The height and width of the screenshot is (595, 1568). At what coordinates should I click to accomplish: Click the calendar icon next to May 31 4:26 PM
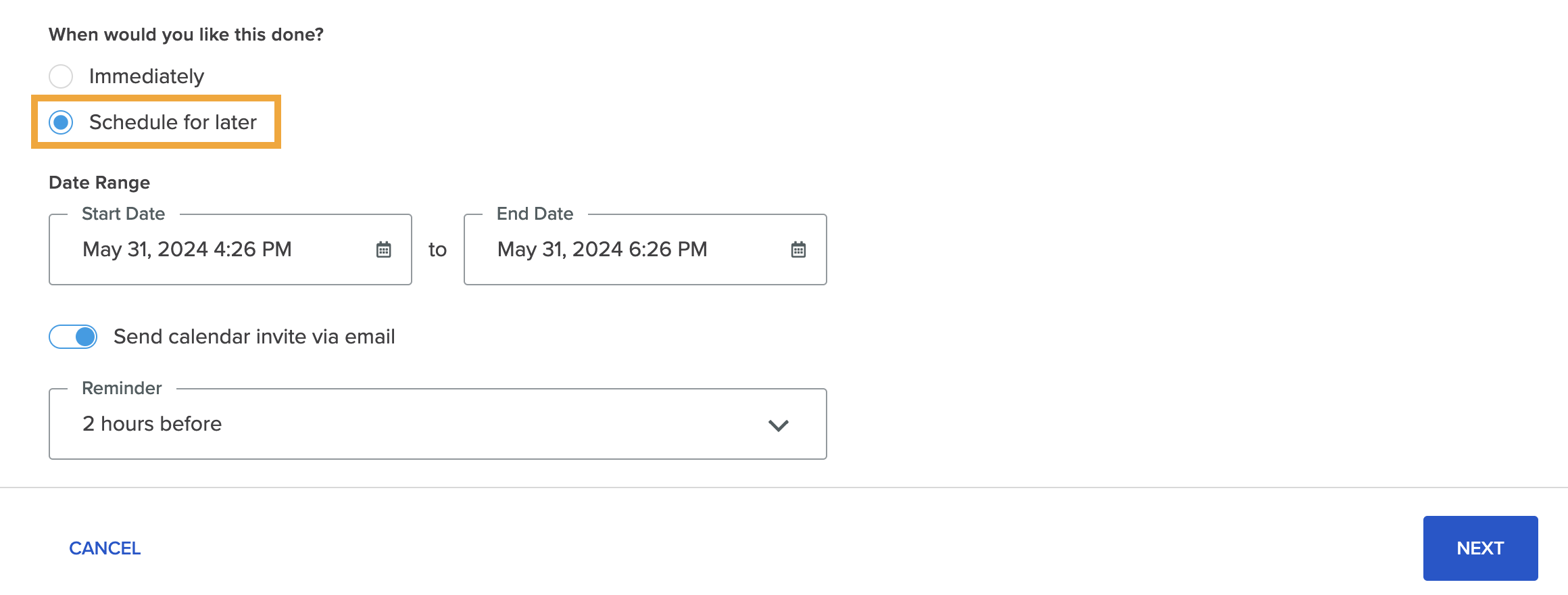383,249
